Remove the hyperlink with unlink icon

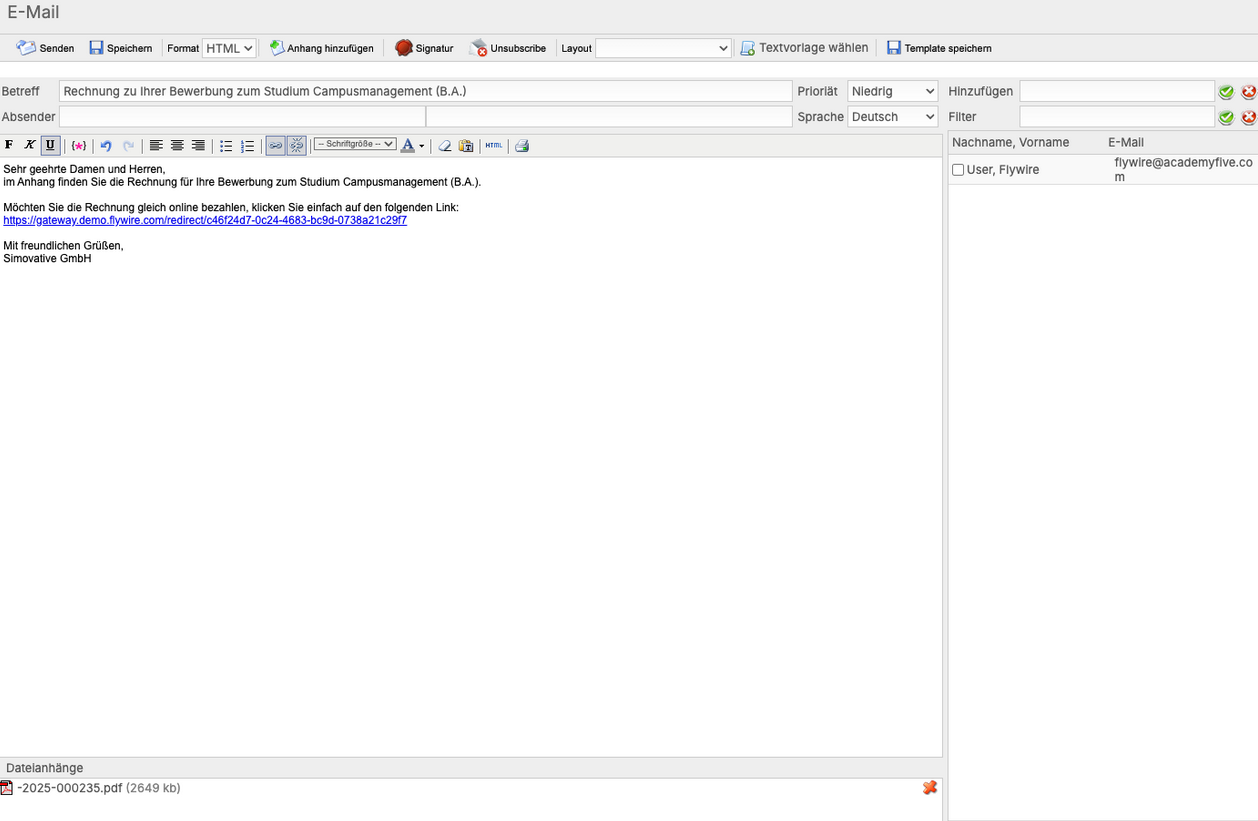tap(296, 145)
